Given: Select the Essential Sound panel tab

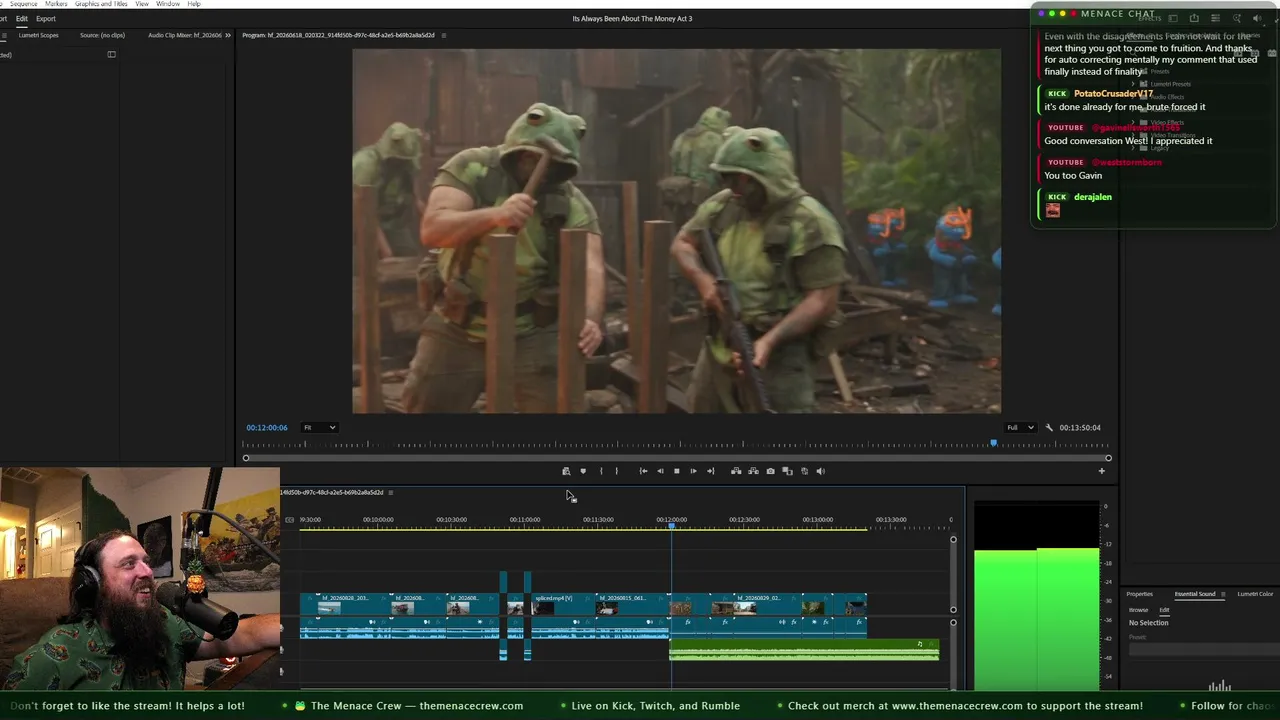Looking at the screenshot, I should point(1195,594).
